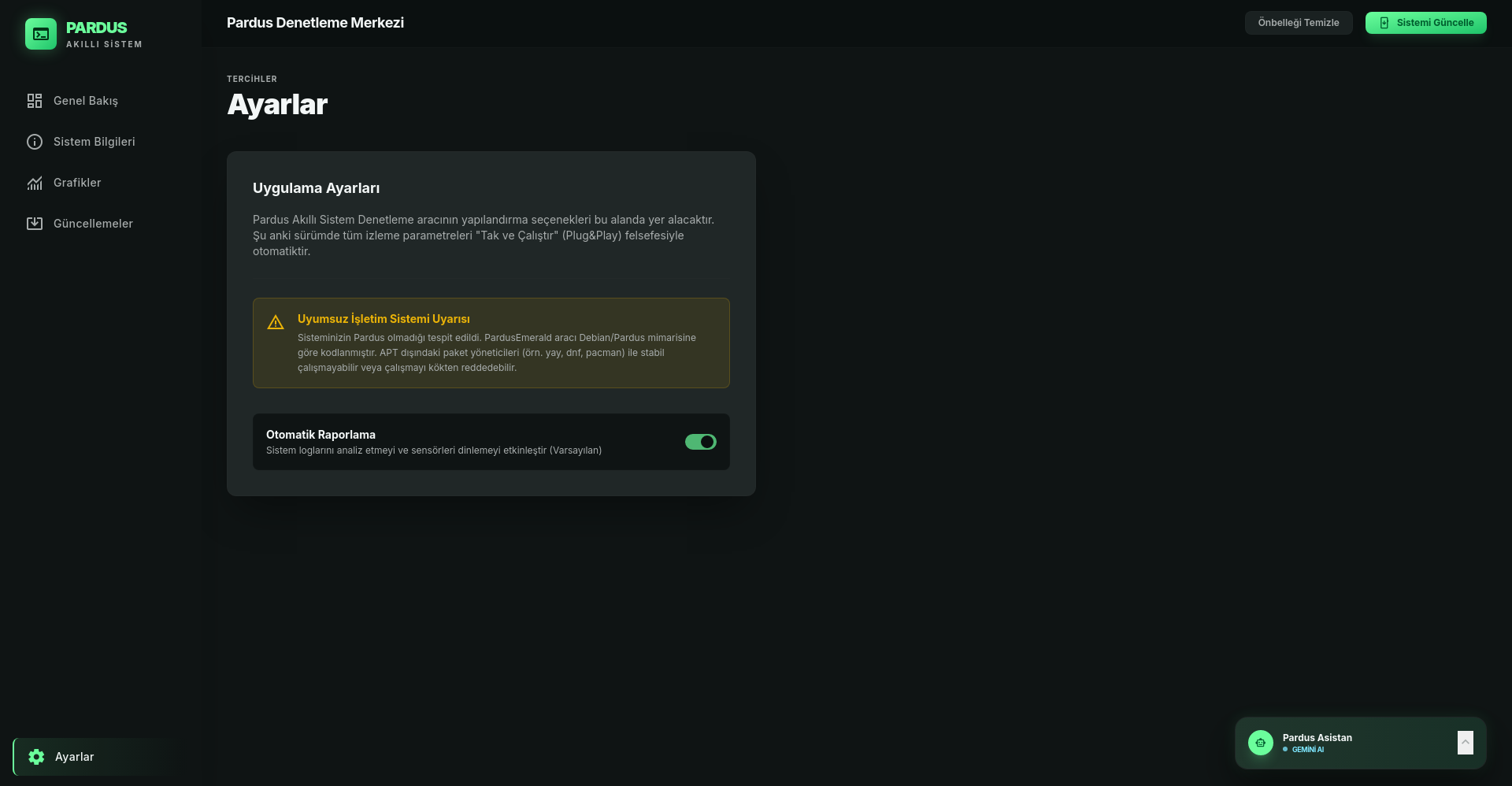1512x786 pixels.
Task: Click the PARDUS brand name text
Action: (96, 28)
